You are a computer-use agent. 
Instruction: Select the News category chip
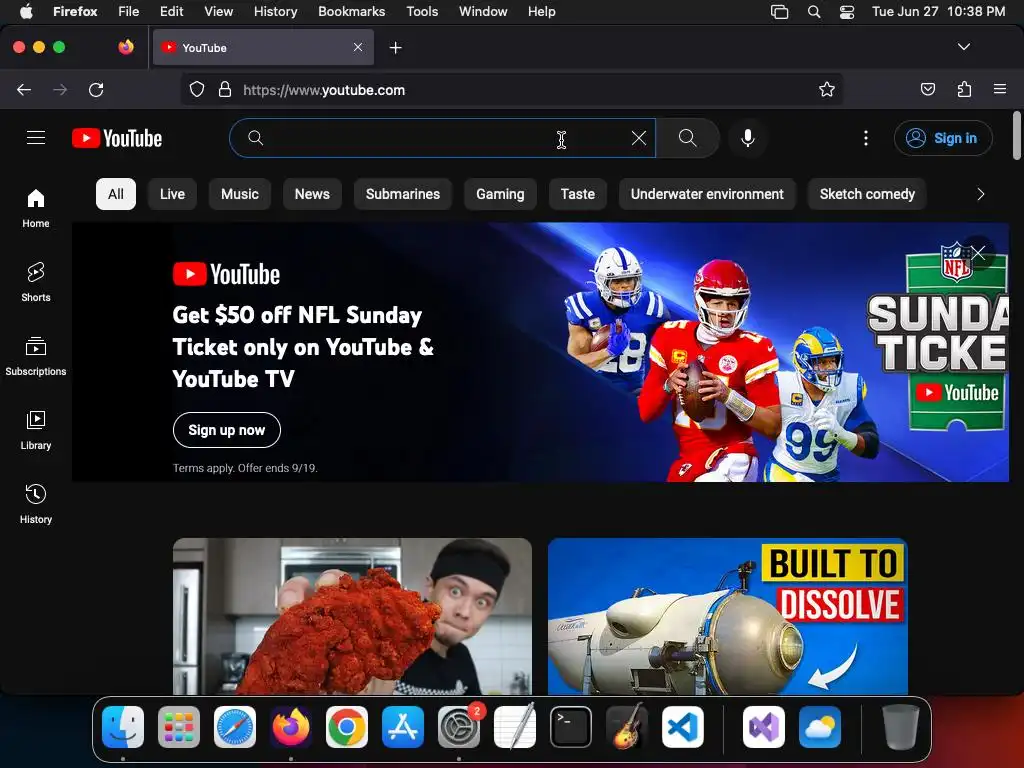pyautogui.click(x=312, y=194)
